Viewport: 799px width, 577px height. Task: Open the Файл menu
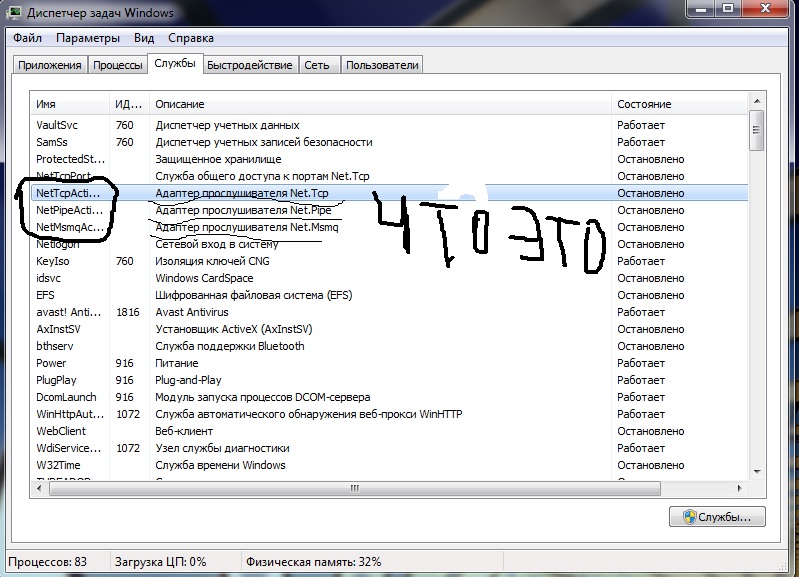(x=28, y=38)
